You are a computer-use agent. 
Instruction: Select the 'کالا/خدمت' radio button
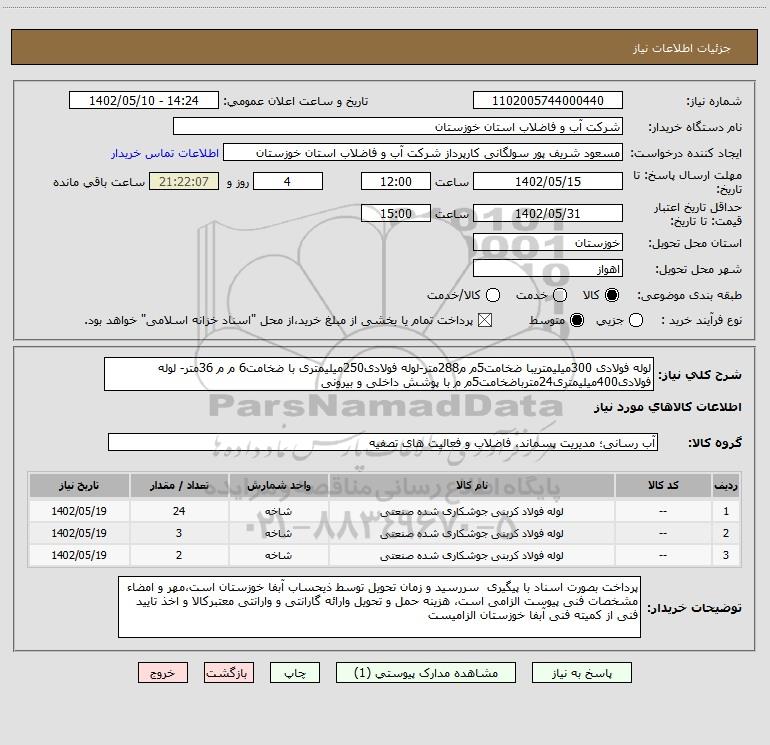click(493, 295)
